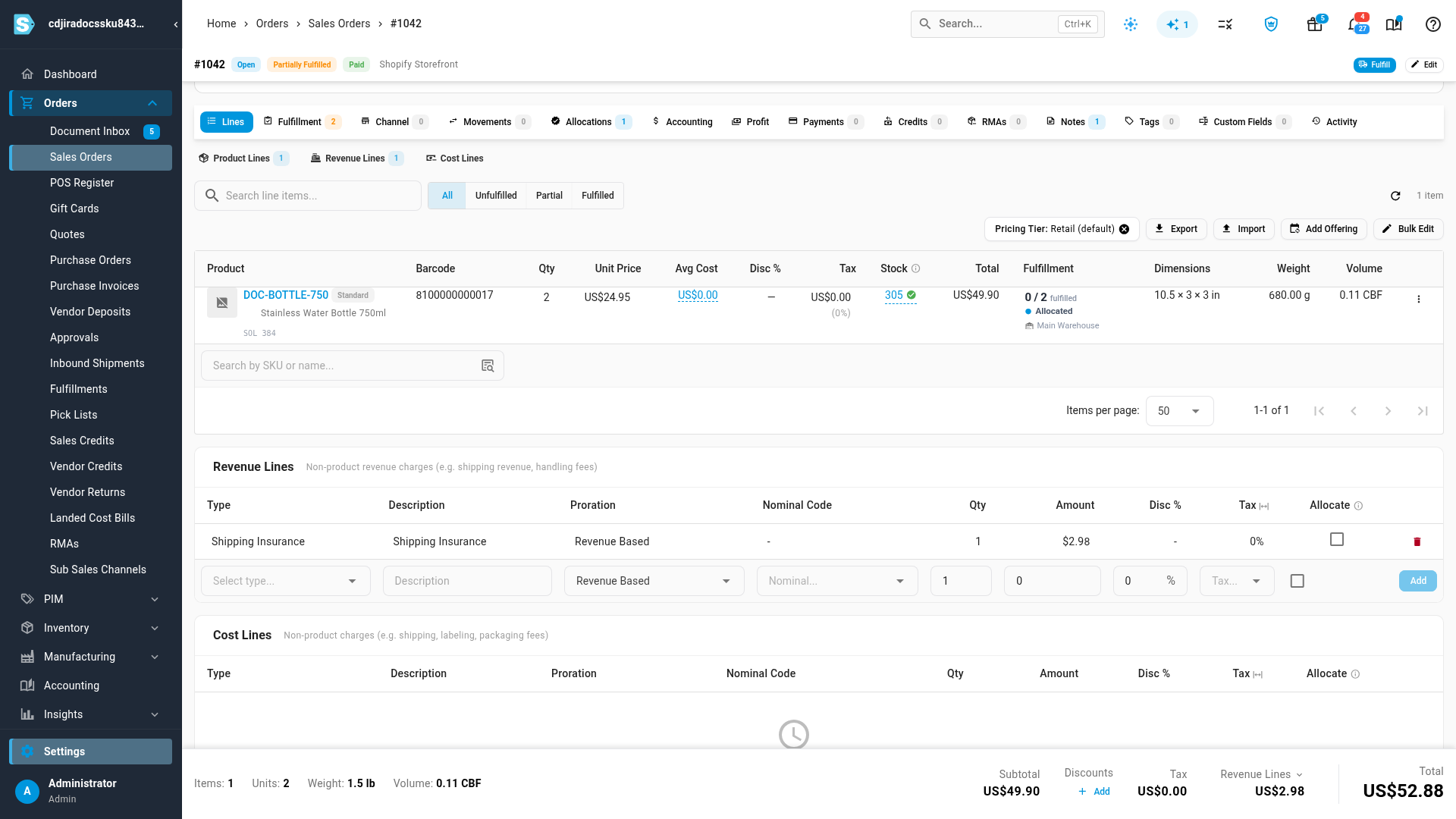Click the checklist toggle icon in top bar
This screenshot has width=1456, height=819.
pos(1225,24)
